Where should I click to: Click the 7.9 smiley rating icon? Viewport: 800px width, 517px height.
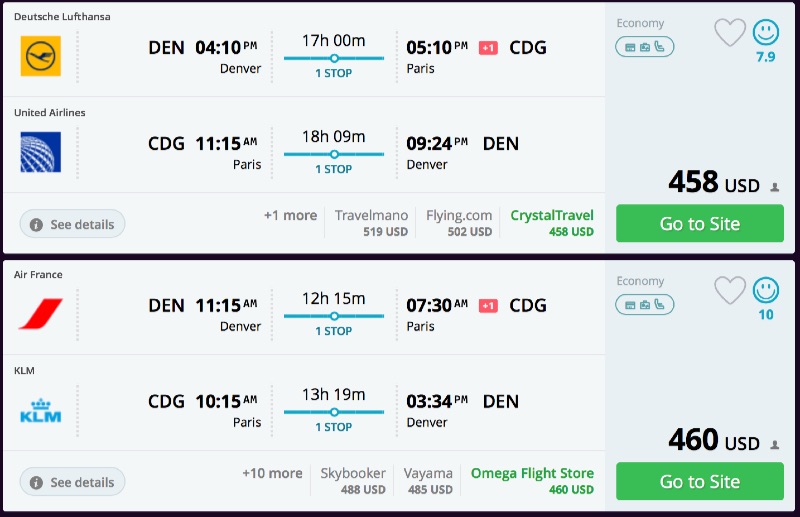coord(765,33)
